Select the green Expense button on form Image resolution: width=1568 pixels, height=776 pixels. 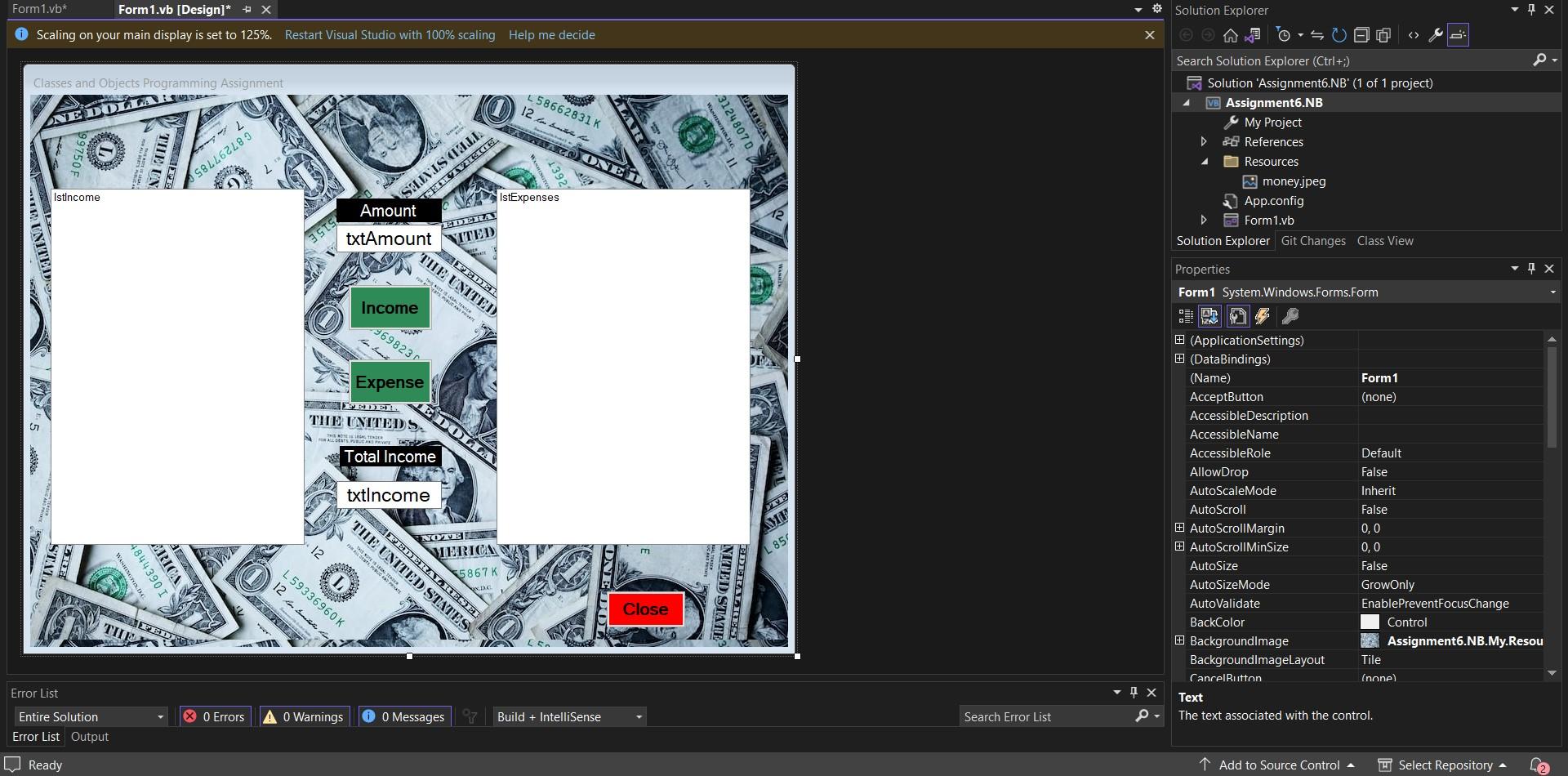click(x=390, y=382)
